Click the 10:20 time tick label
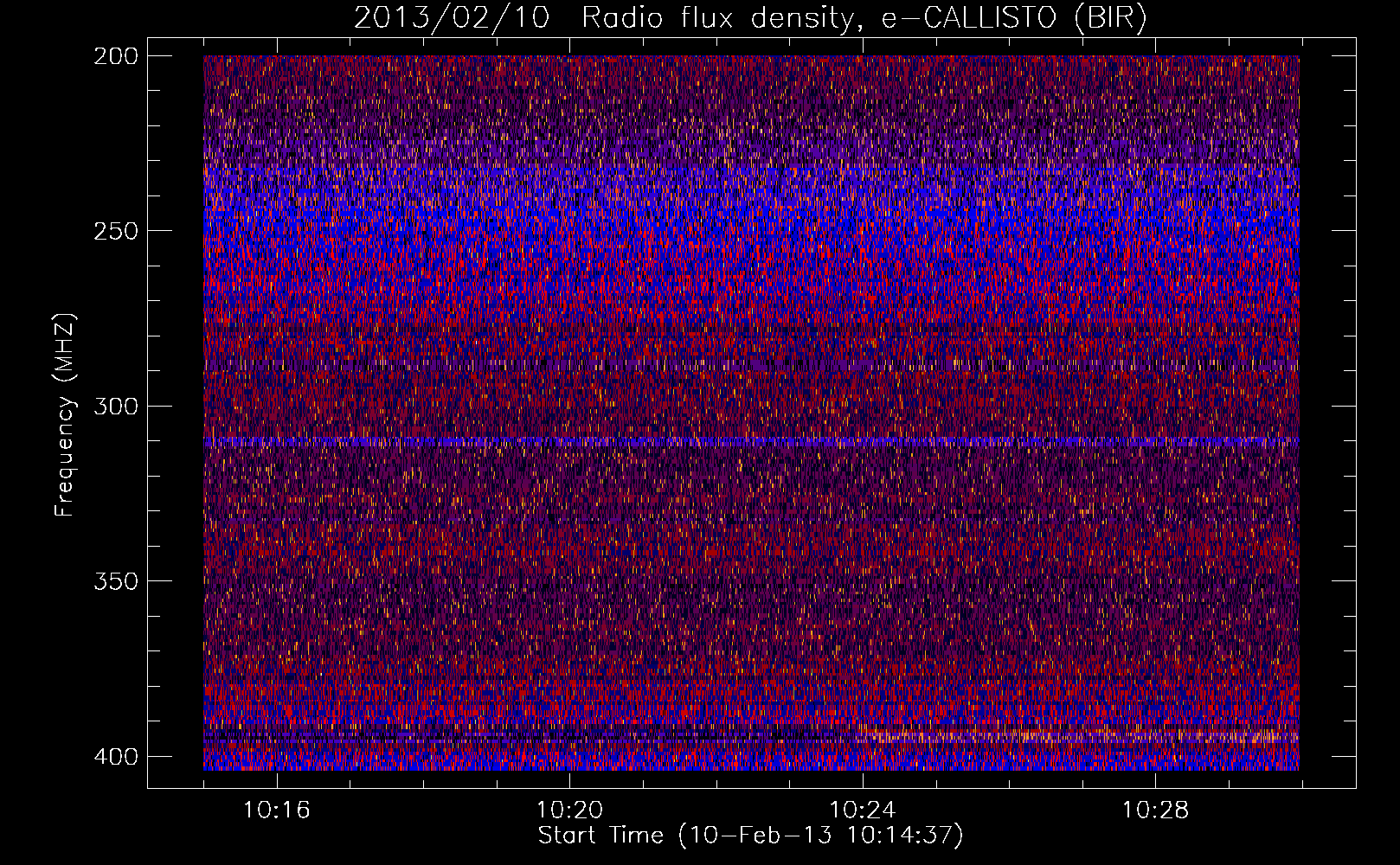The image size is (1400, 865). point(569,811)
